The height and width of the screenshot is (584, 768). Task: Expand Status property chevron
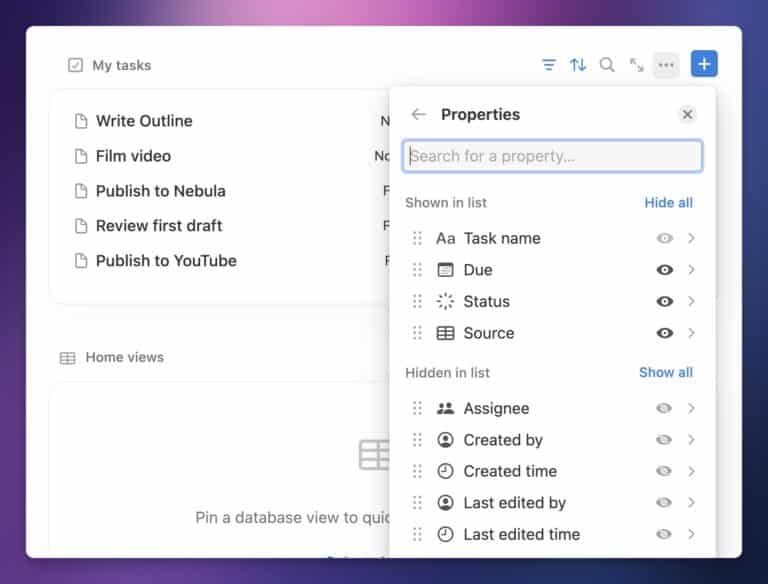coord(691,301)
